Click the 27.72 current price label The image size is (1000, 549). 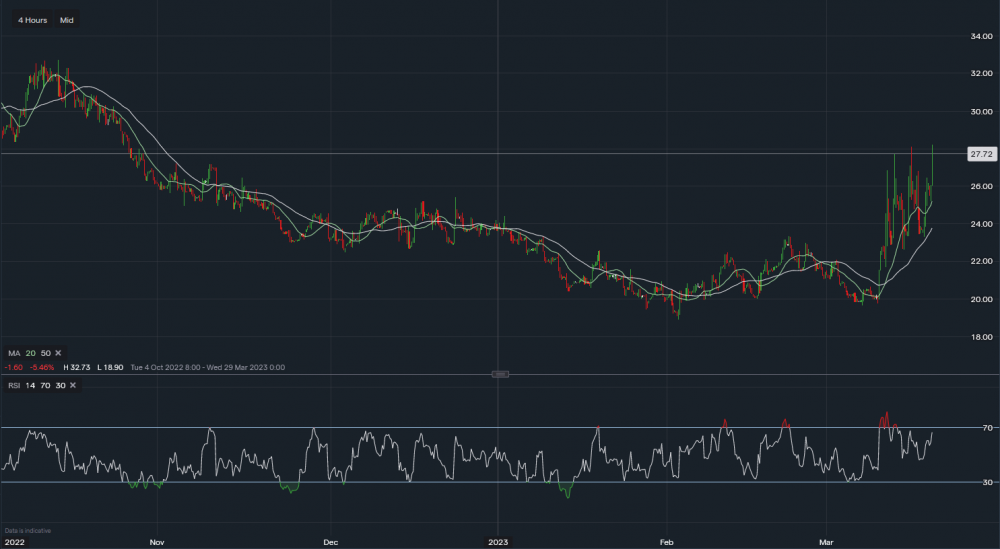pos(980,154)
